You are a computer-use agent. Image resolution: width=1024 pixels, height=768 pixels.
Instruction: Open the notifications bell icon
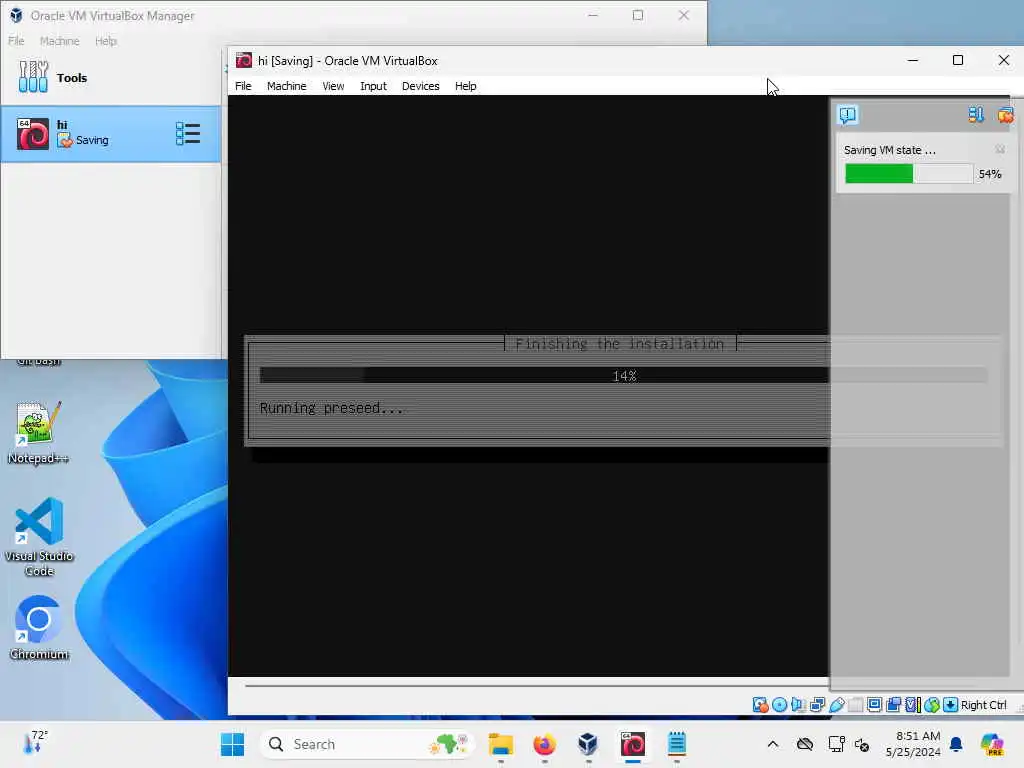956,744
